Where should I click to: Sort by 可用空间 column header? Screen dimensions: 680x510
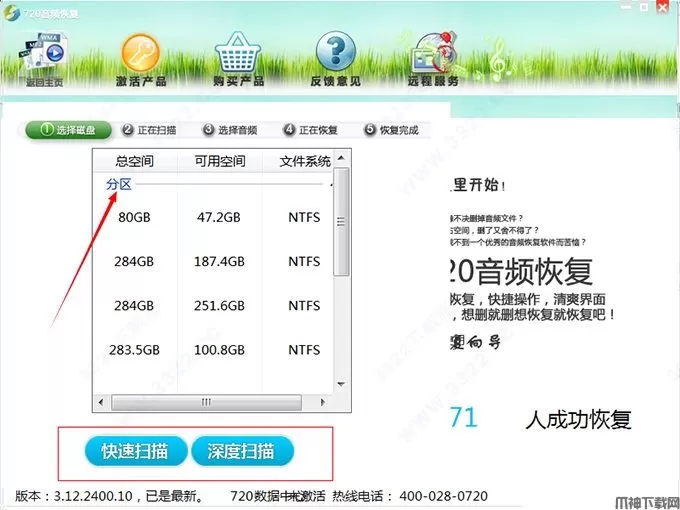click(219, 161)
